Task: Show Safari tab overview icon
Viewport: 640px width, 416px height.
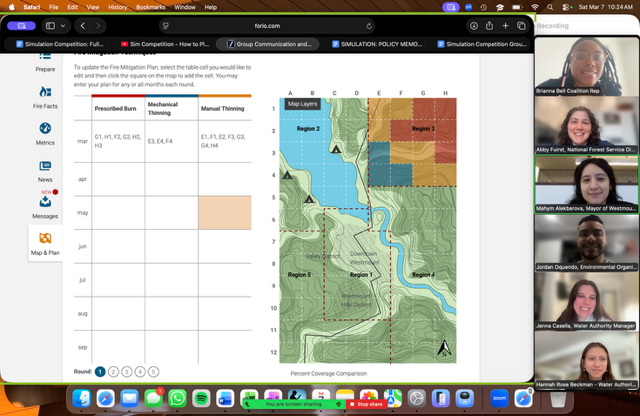Action: coord(521,26)
